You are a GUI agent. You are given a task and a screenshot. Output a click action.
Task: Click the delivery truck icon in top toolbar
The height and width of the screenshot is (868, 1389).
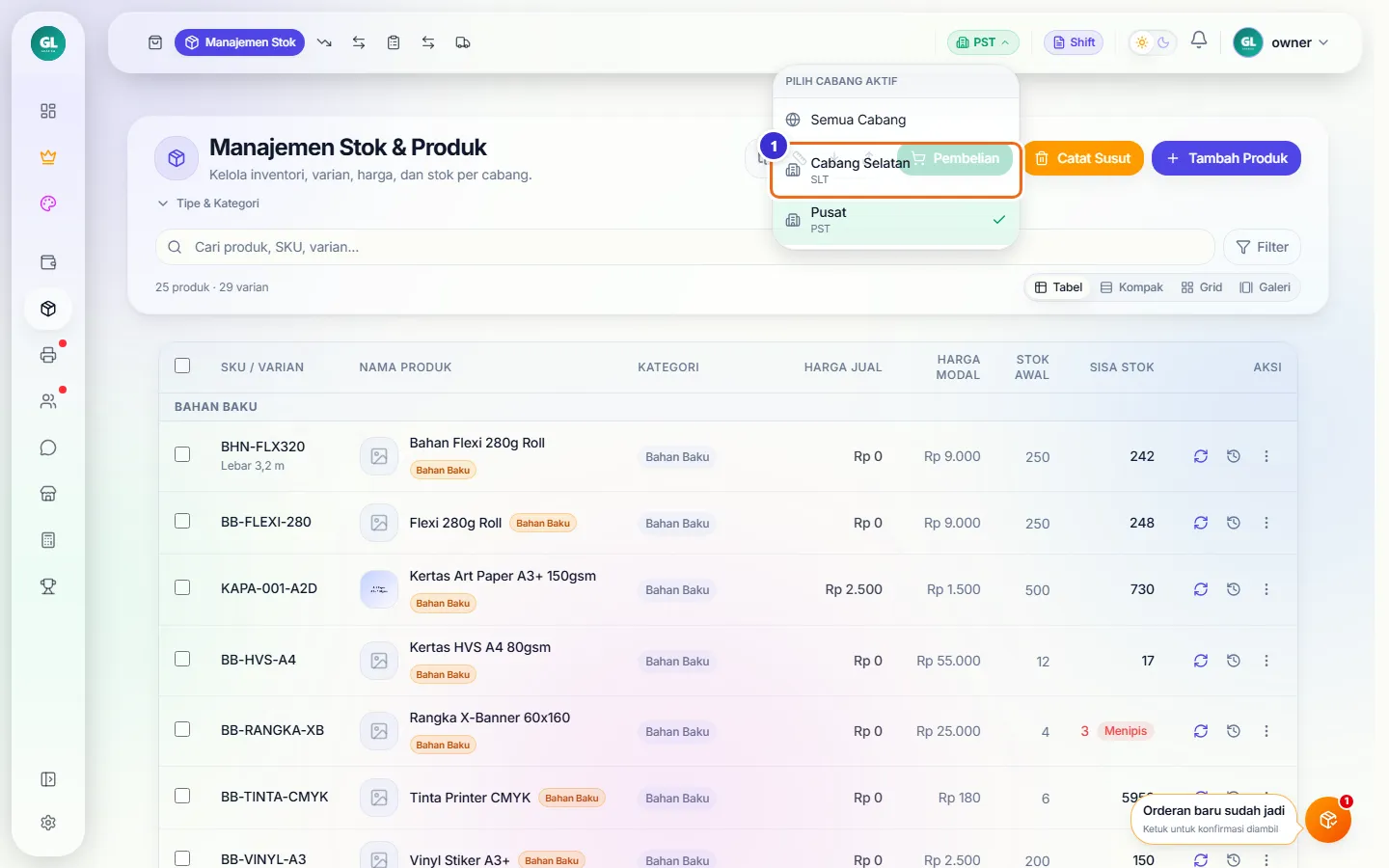(x=463, y=42)
